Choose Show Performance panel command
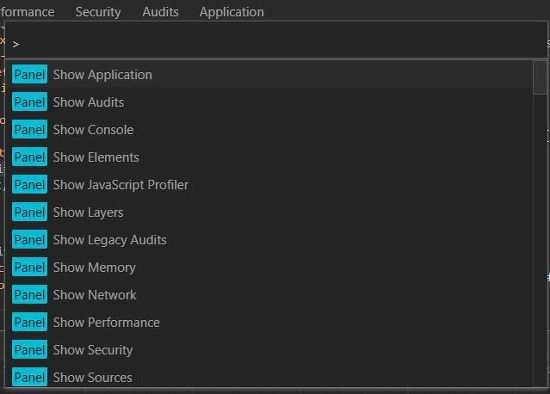This screenshot has height=394, width=550. [269, 322]
